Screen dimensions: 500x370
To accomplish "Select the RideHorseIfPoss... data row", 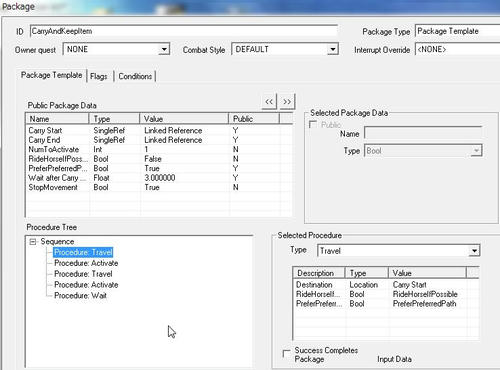I will pyautogui.click(x=159, y=159).
